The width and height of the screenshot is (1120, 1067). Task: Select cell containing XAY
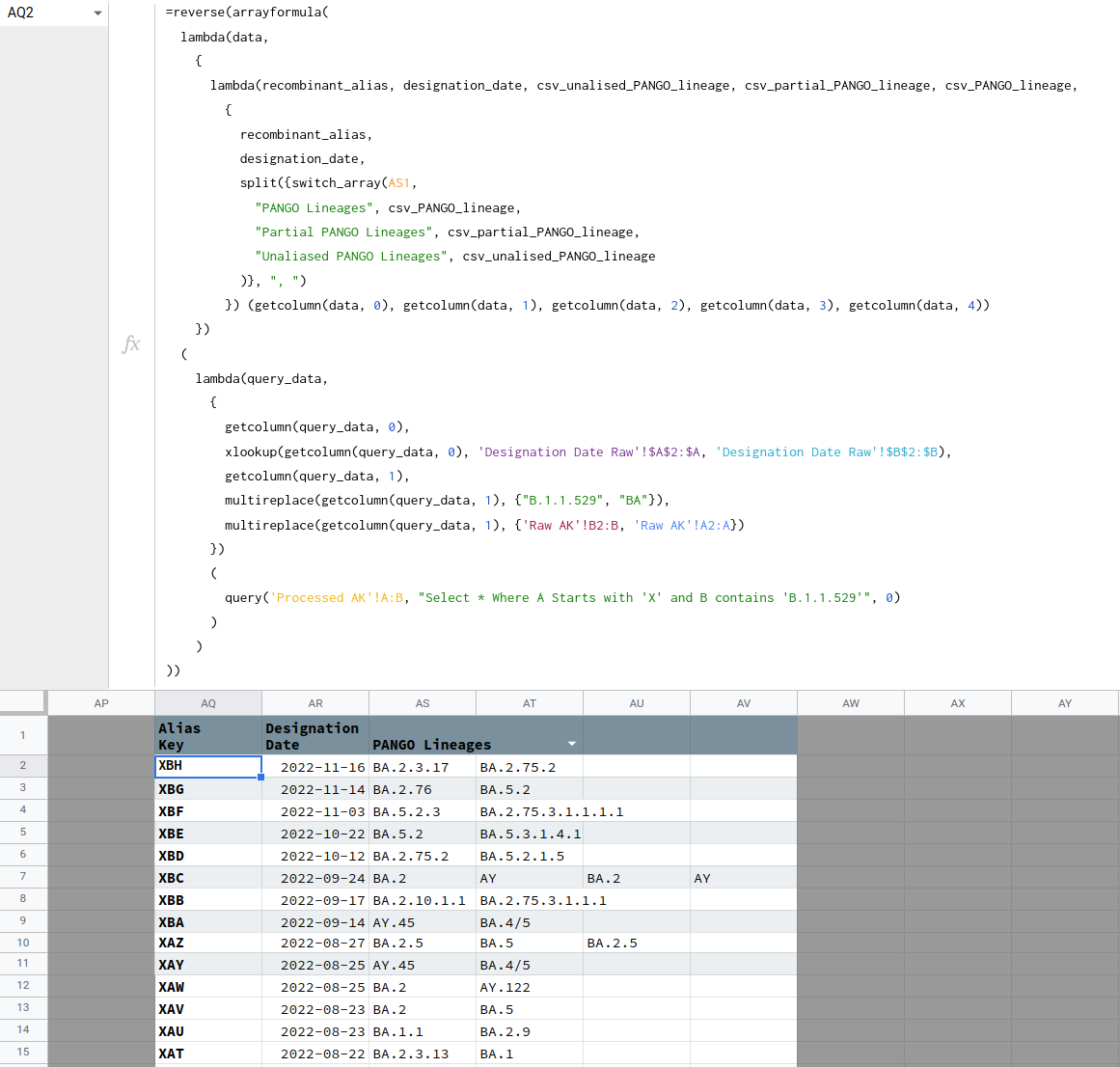(x=208, y=965)
